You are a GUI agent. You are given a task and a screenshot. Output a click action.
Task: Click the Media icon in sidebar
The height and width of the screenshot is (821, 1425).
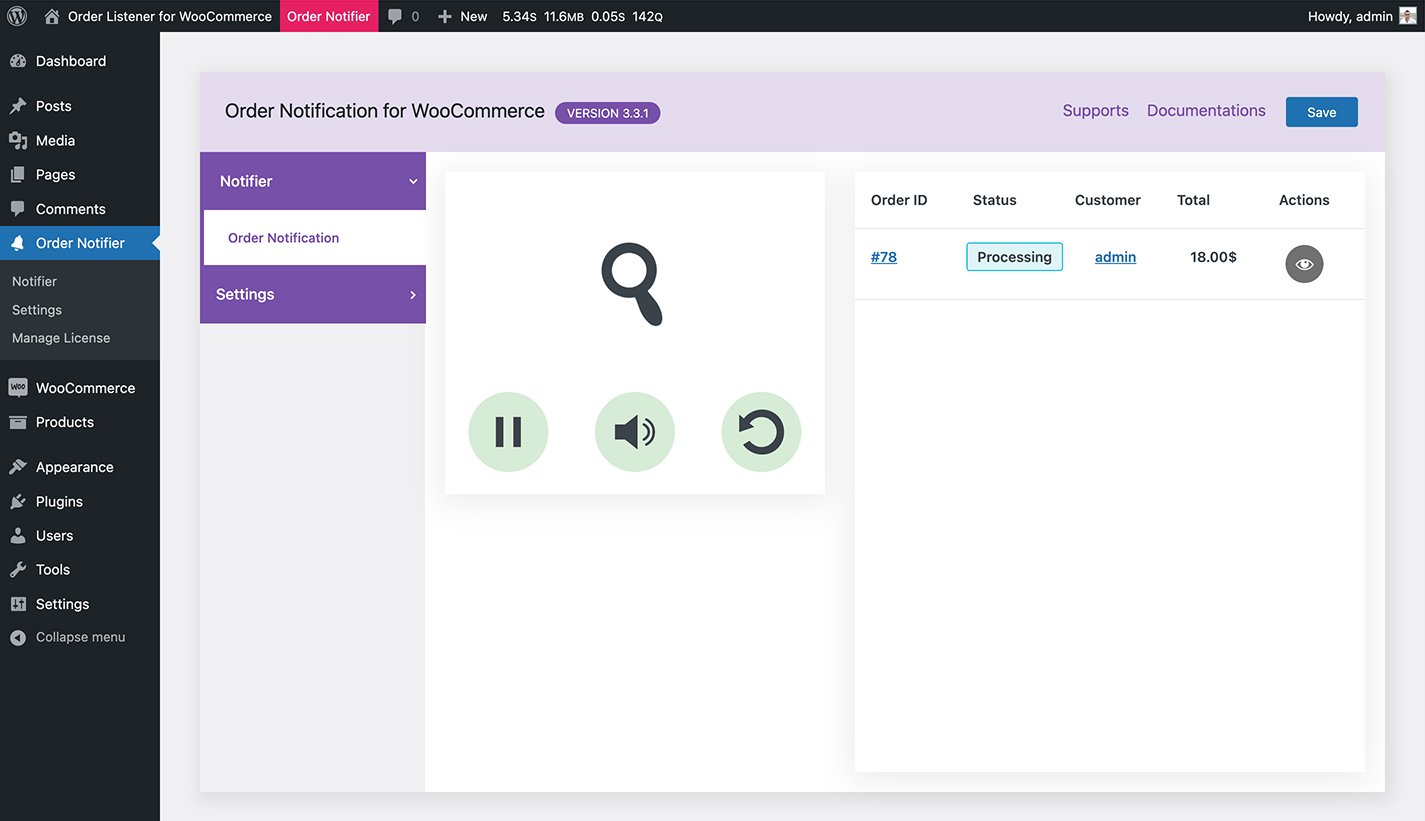(18, 140)
